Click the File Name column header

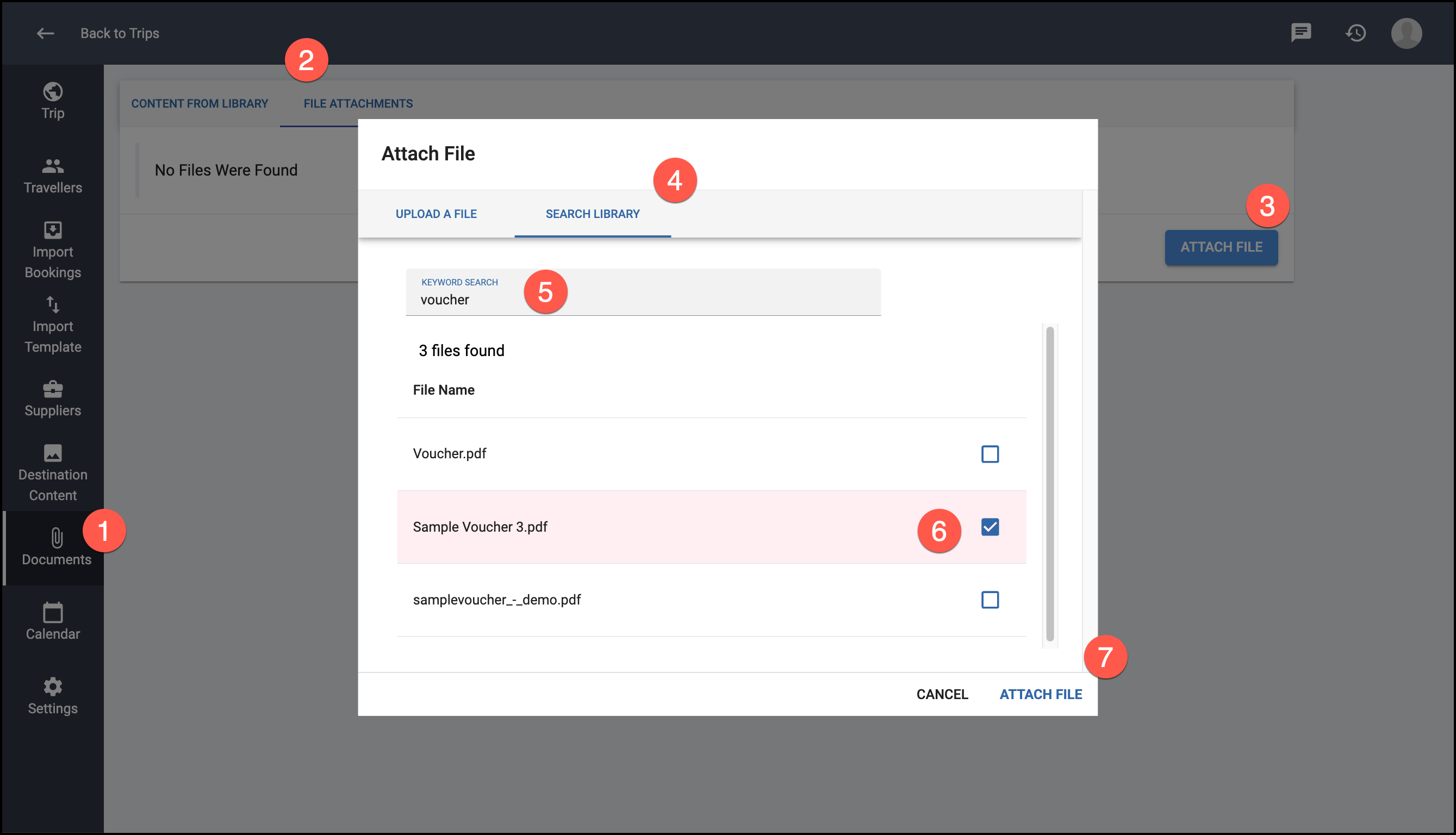tap(443, 390)
